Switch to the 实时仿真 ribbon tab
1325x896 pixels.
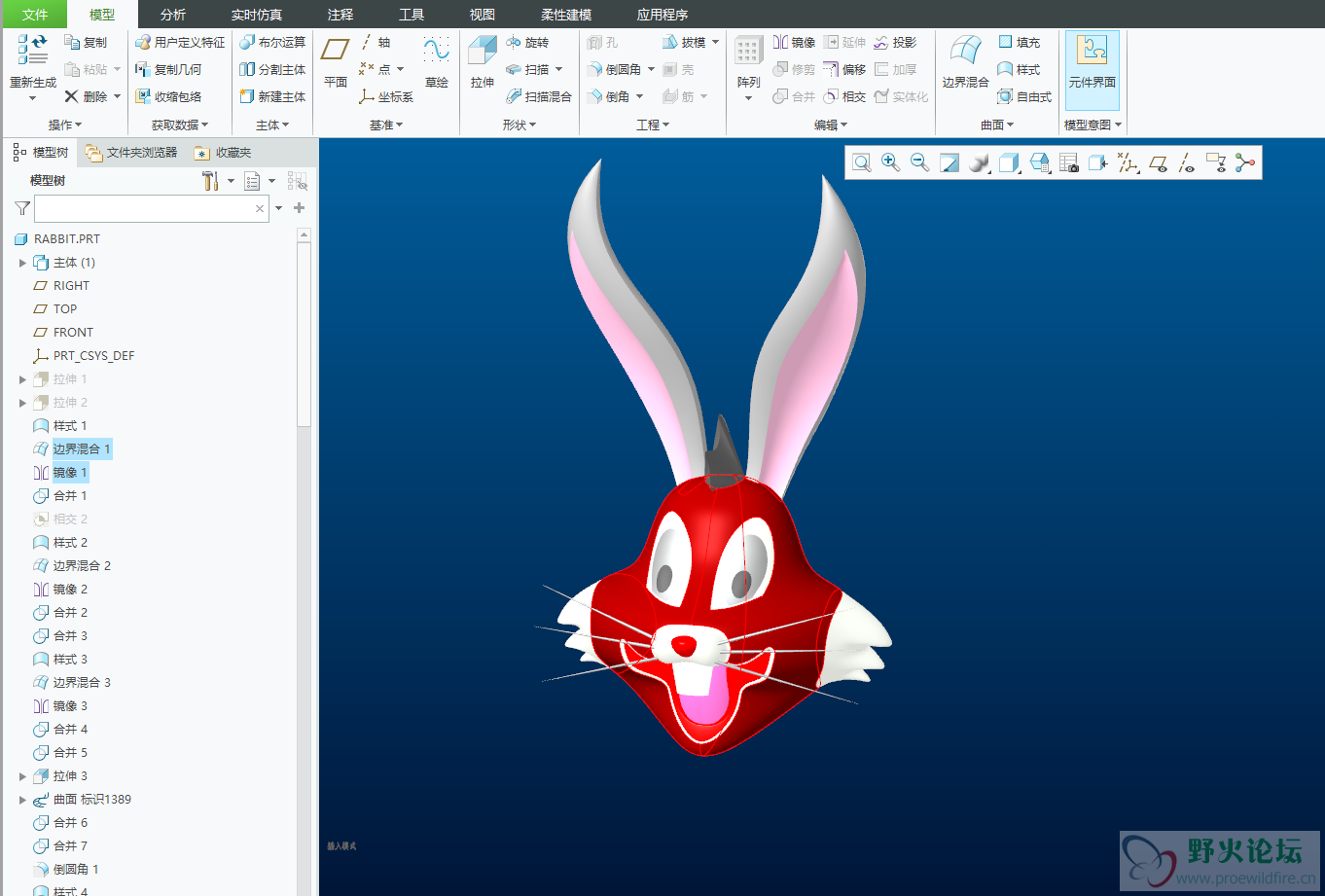pyautogui.click(x=257, y=15)
